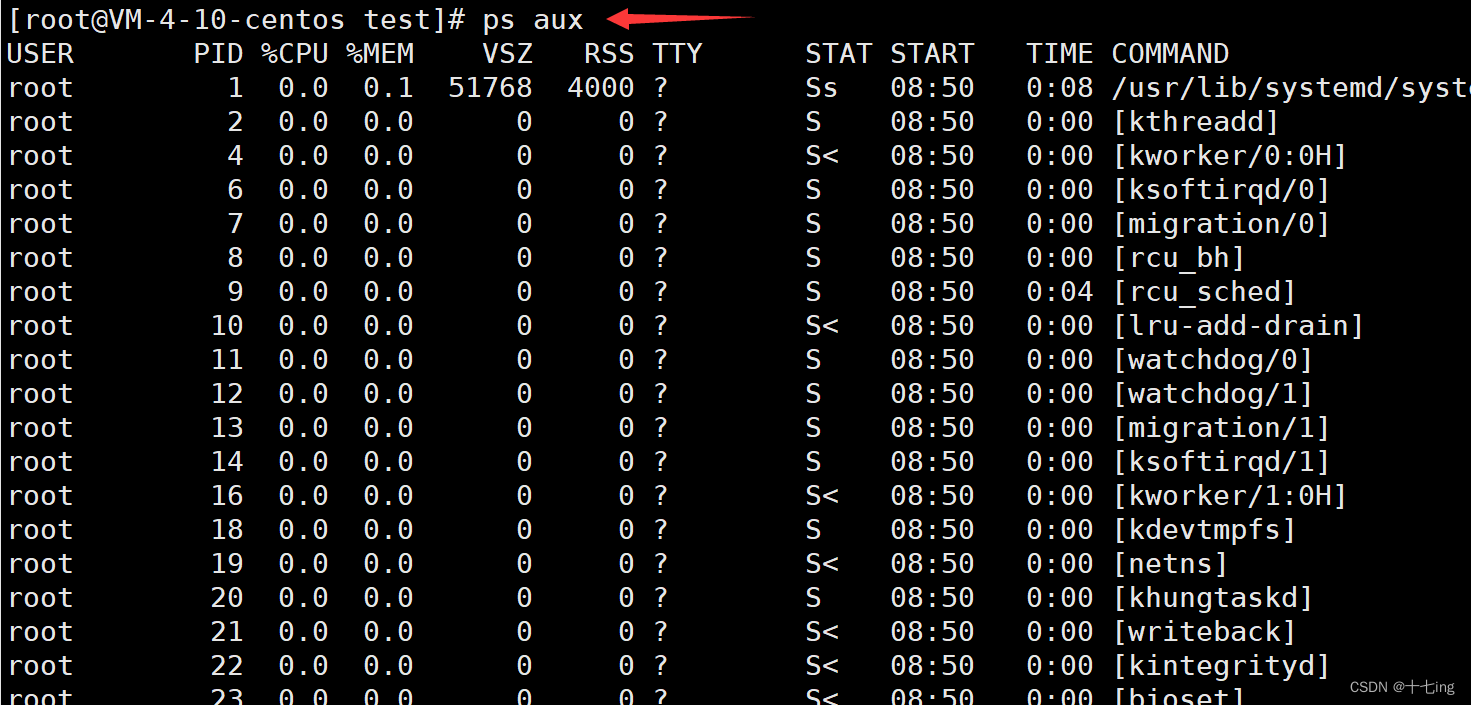Click the TIME column header

1060,54
